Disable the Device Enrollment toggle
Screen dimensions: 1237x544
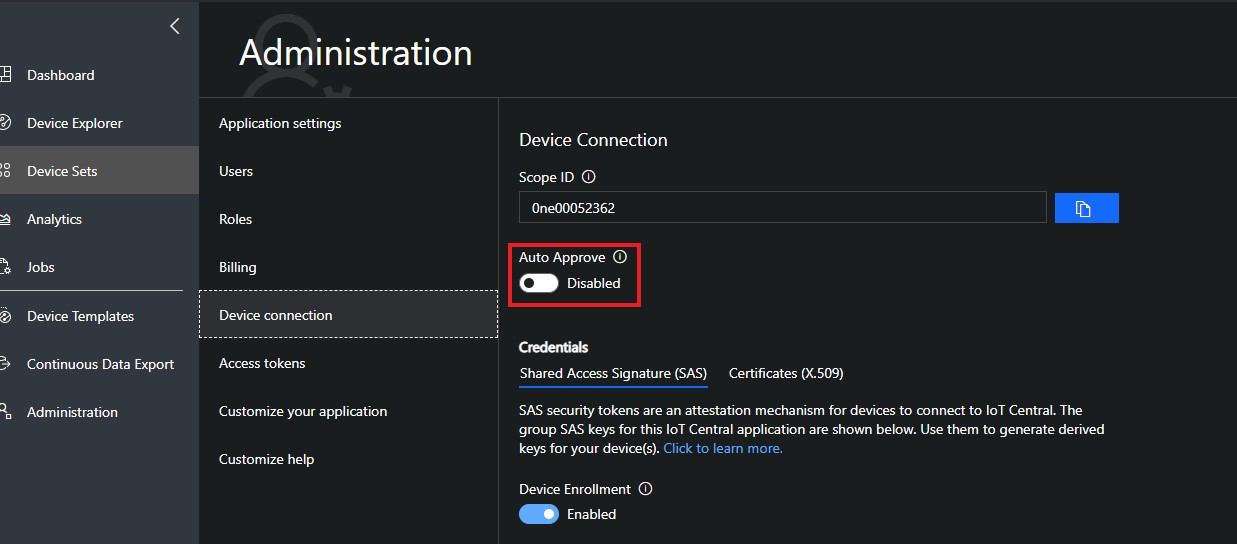point(539,514)
